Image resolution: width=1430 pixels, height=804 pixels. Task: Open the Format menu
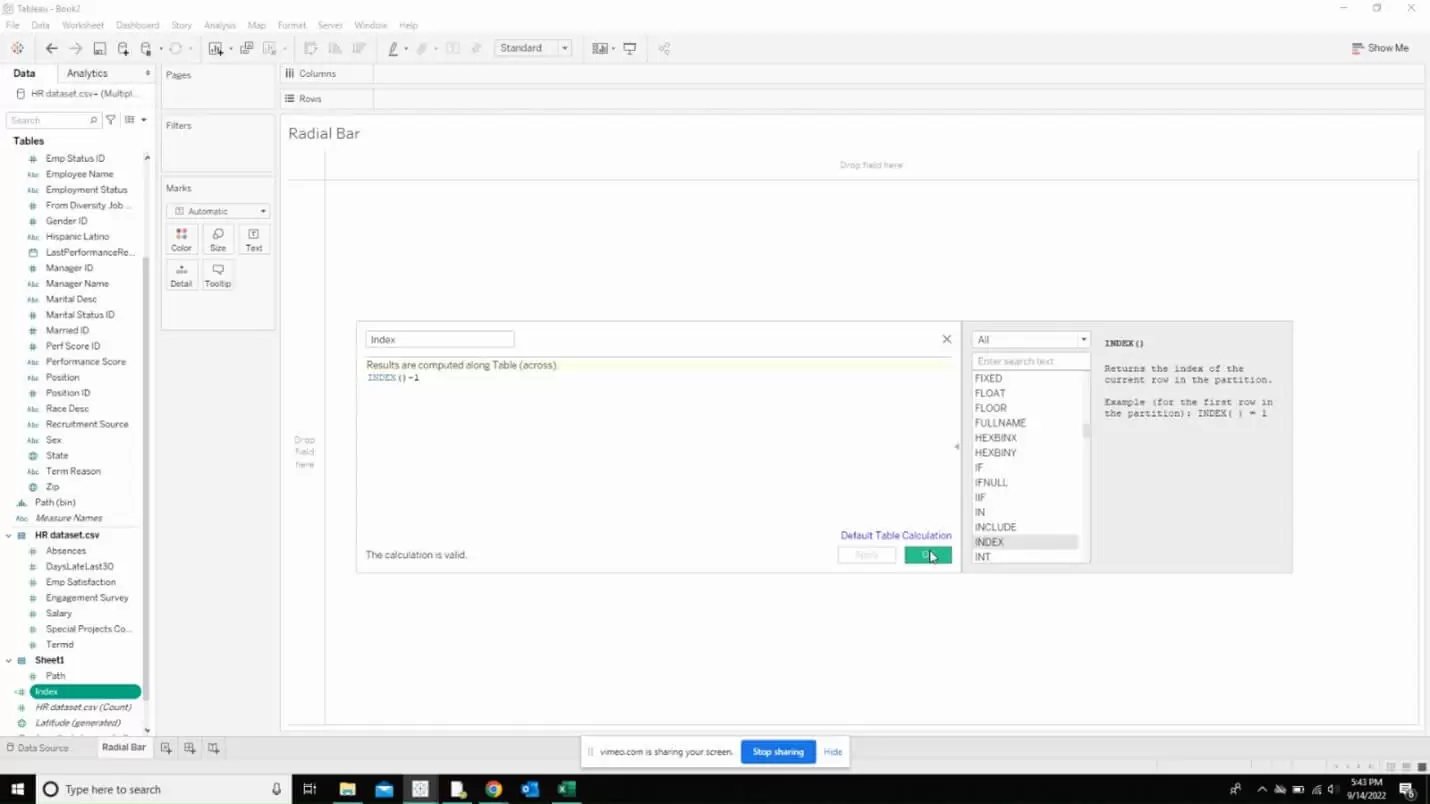[292, 25]
